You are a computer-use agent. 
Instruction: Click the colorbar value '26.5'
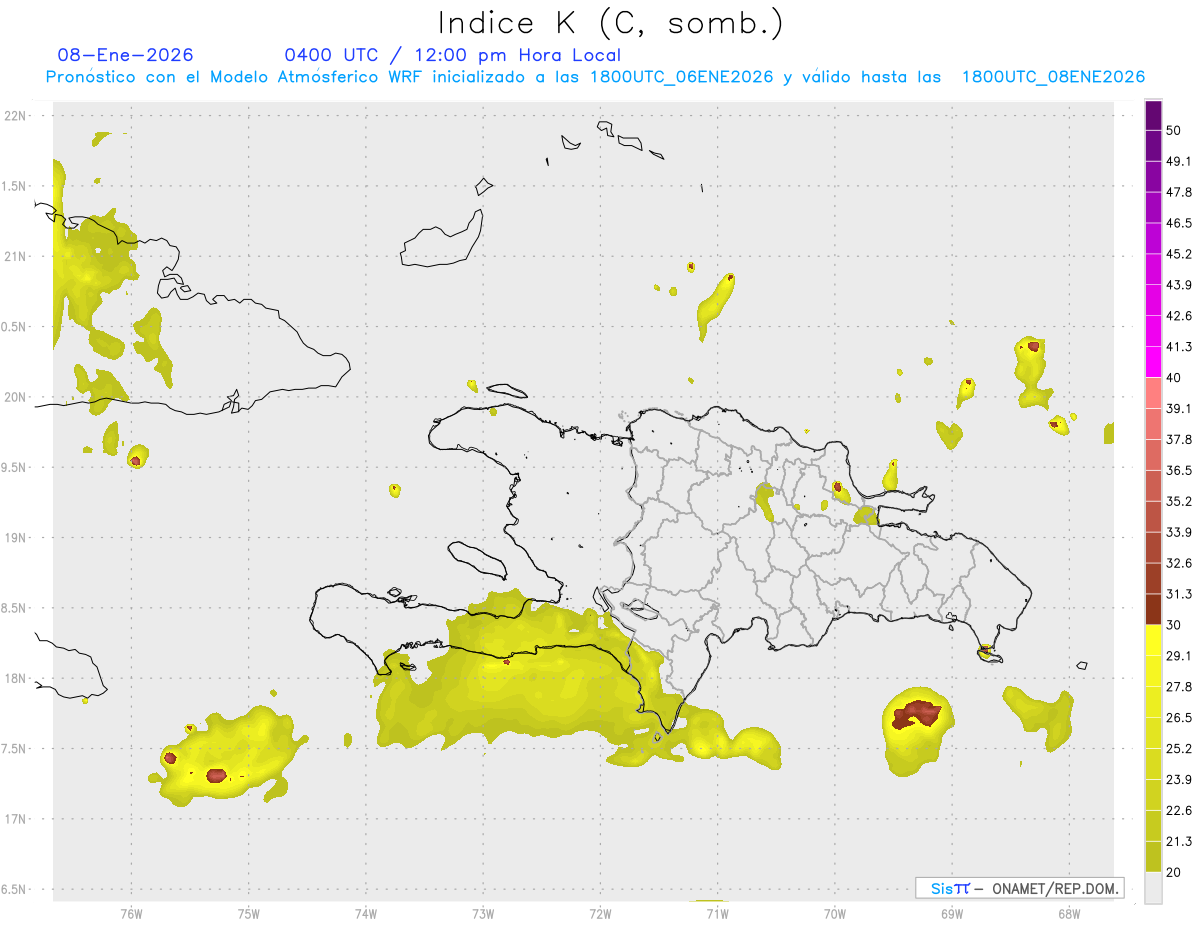pos(1179,718)
